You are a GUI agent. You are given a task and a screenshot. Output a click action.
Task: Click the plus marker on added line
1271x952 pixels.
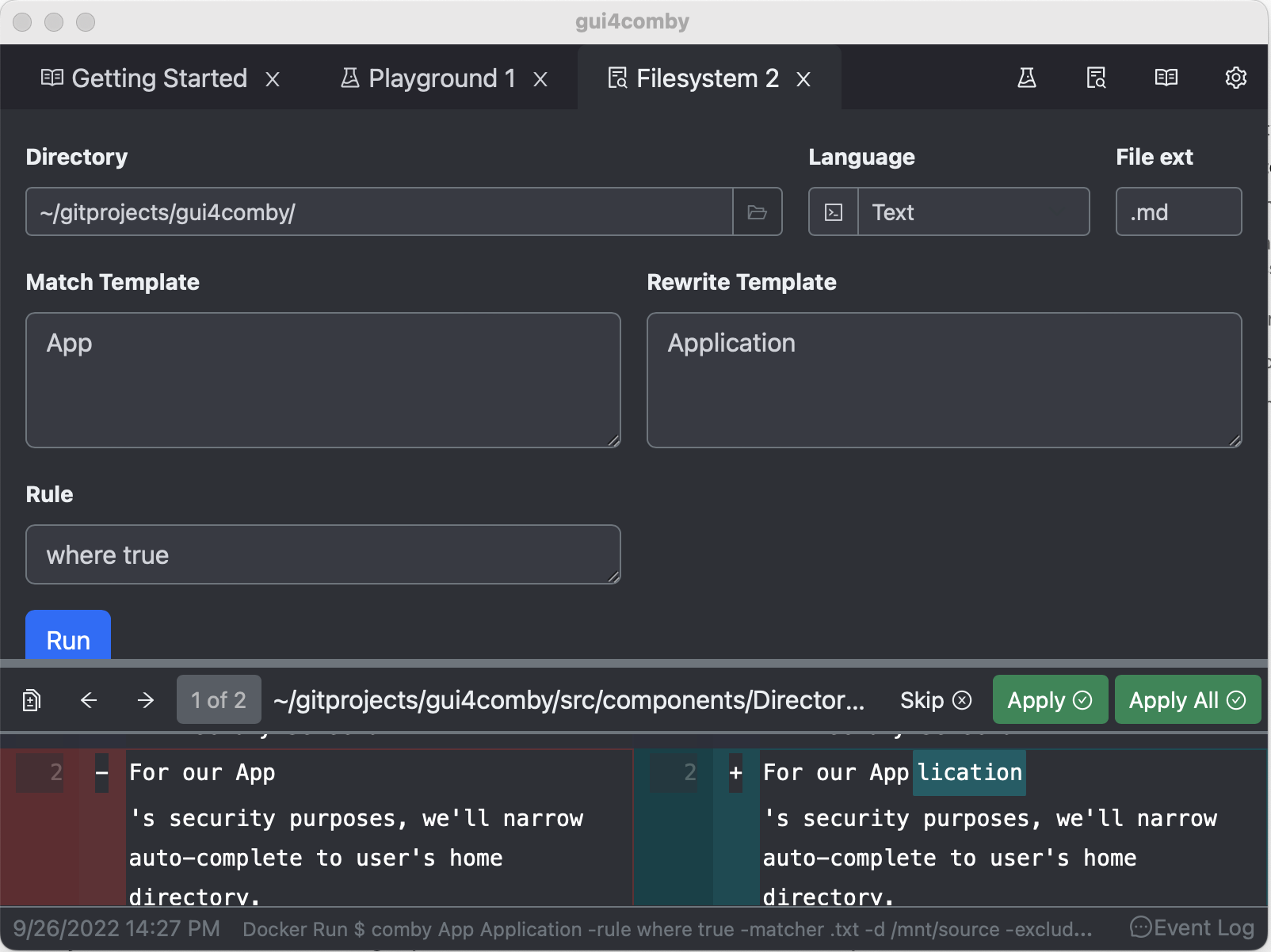pos(735,772)
